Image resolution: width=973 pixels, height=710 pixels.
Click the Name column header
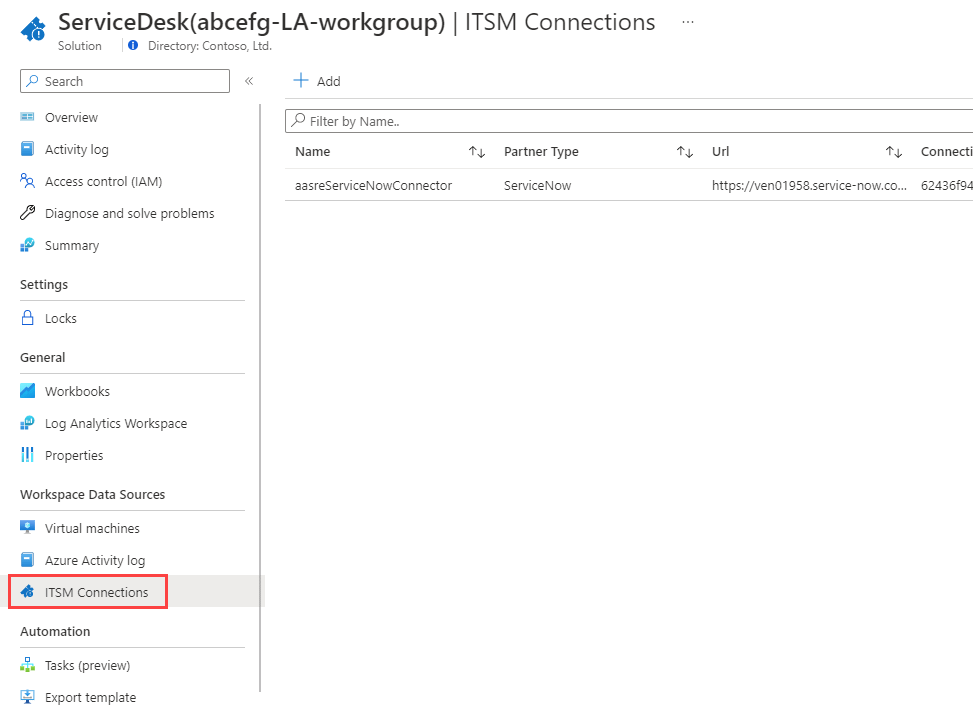coord(312,151)
